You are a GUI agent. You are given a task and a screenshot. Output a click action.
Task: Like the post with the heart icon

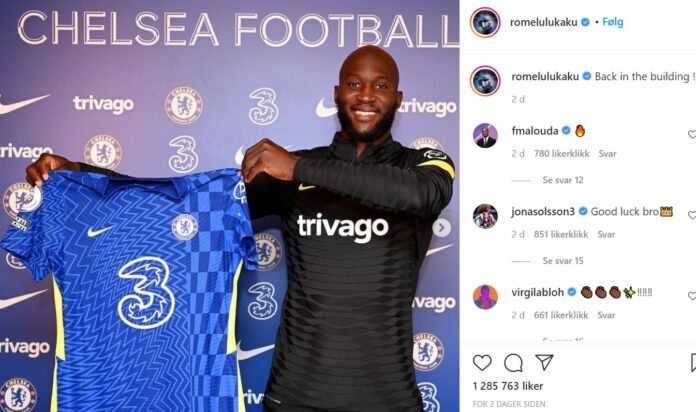482,363
